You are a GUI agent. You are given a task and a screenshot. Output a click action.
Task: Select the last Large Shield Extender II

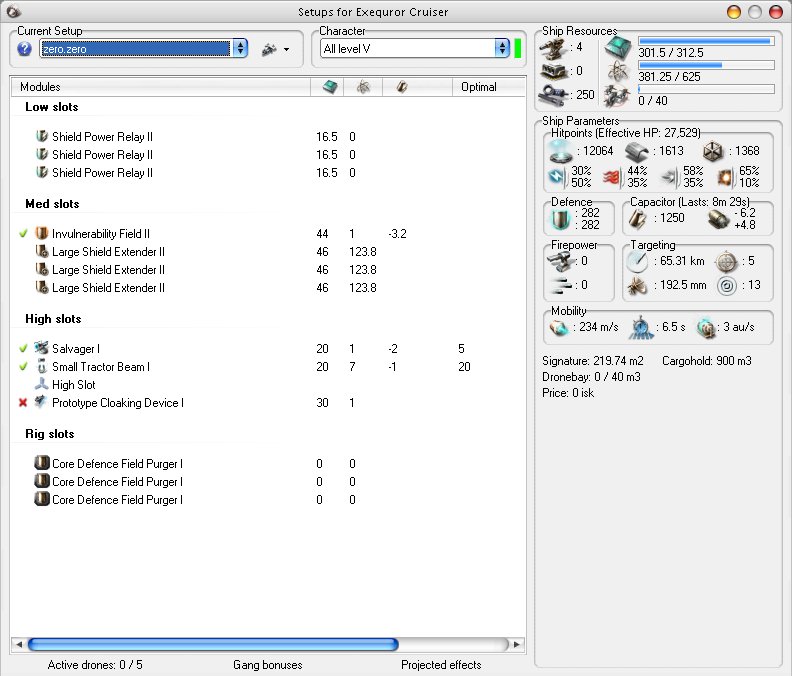coord(268,287)
